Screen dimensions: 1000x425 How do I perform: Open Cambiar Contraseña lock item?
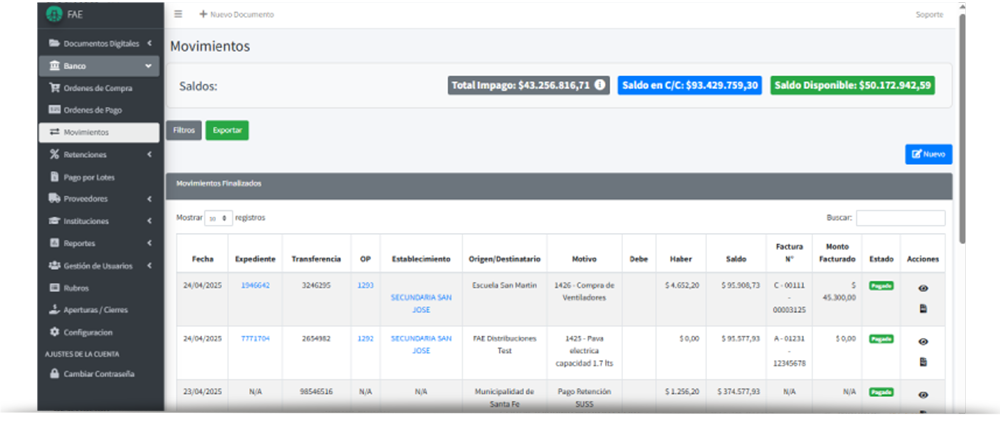[98, 374]
